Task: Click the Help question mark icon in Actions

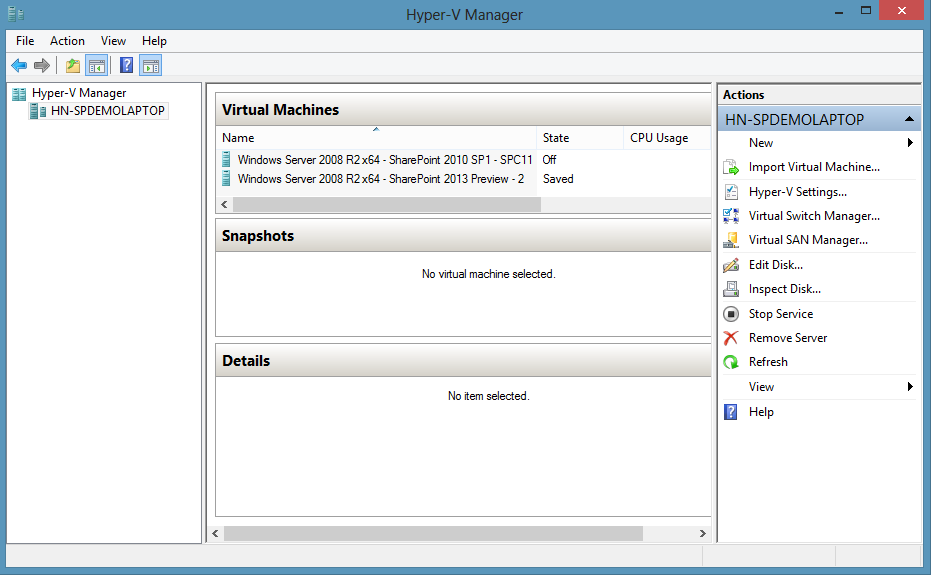Action: point(731,412)
